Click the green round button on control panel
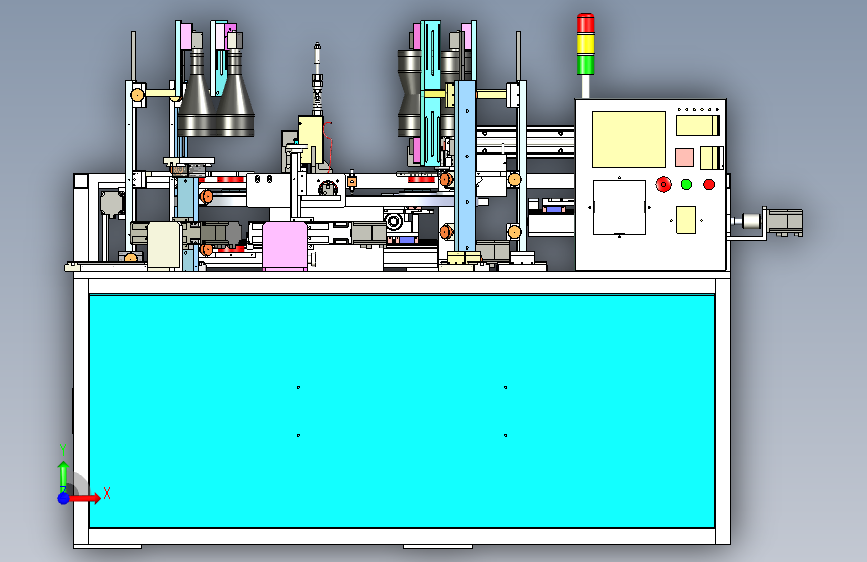The image size is (867, 562). [x=686, y=184]
